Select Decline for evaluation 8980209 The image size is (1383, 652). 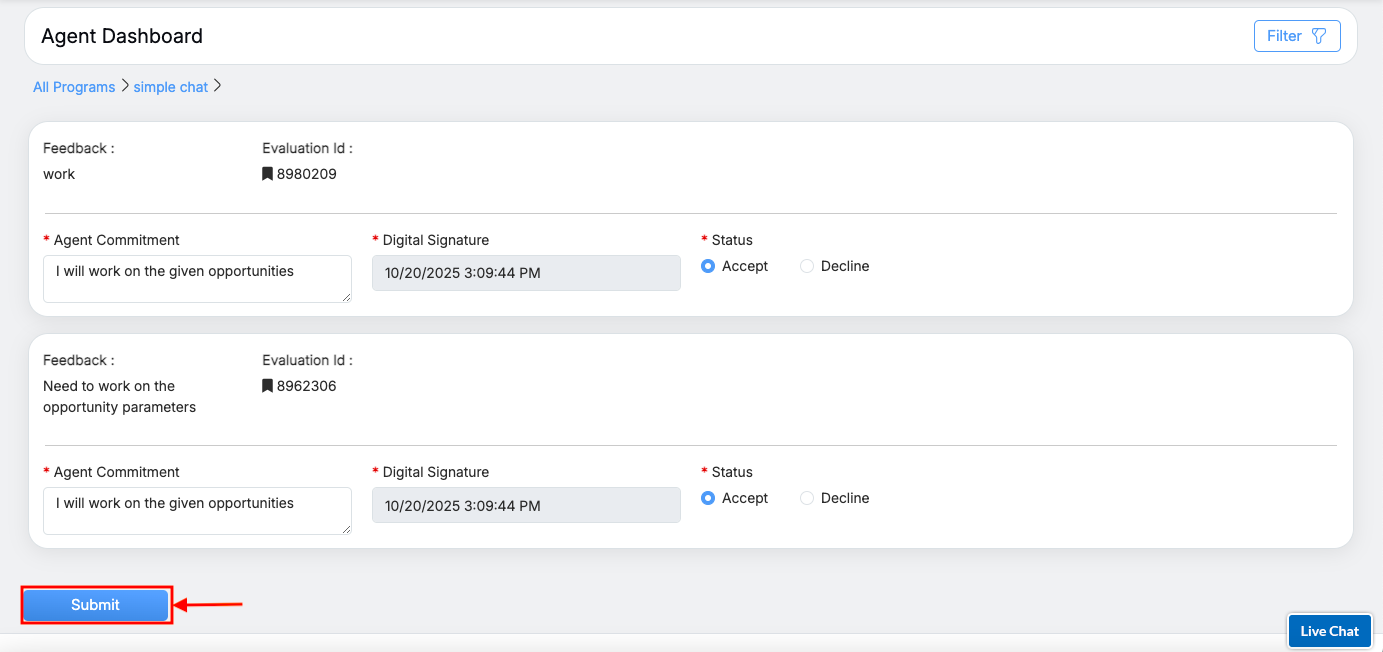(807, 266)
